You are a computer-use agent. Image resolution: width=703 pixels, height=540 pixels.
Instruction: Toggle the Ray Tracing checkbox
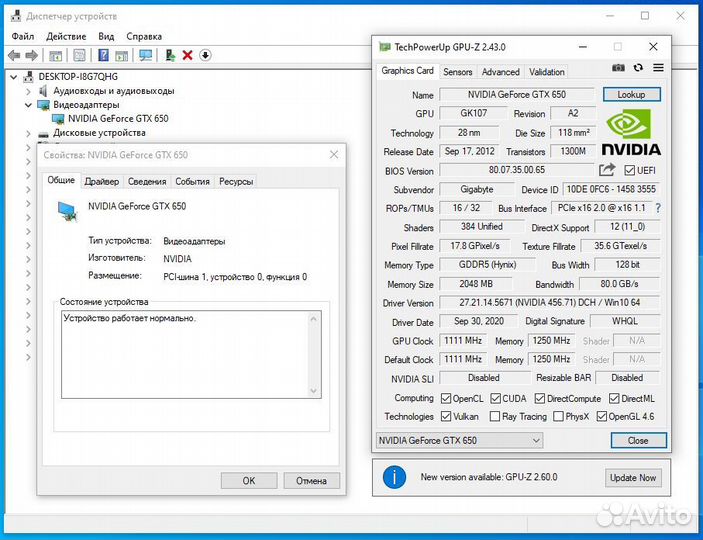click(495, 416)
